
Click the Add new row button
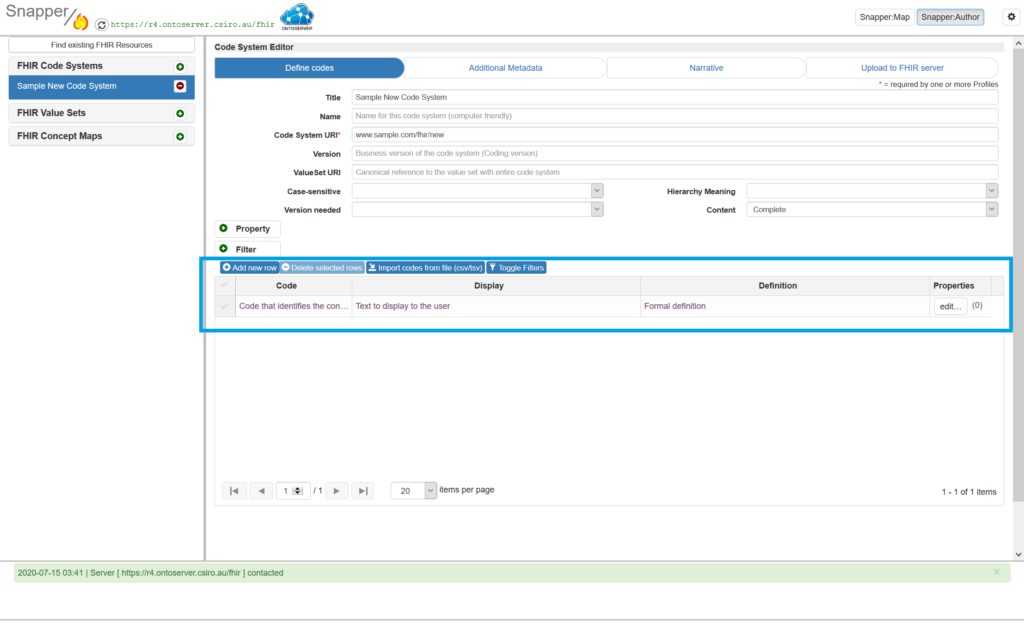click(249, 268)
